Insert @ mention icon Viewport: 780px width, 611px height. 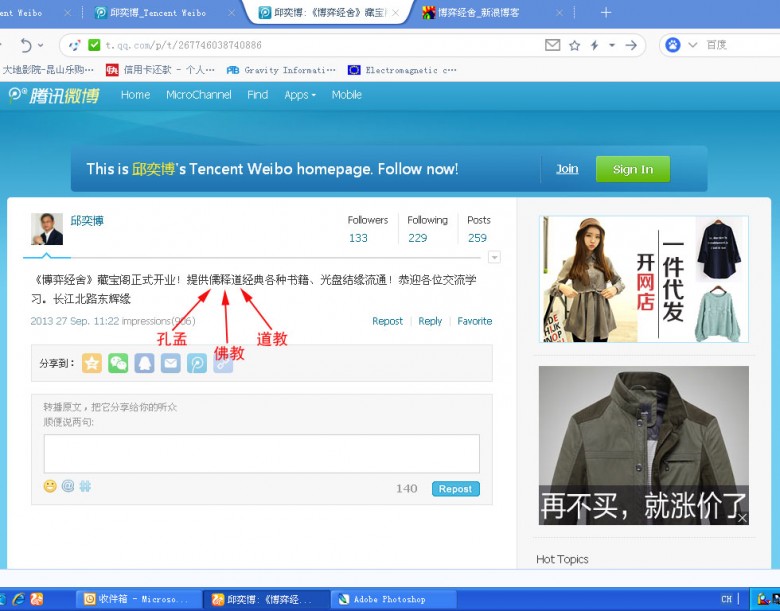pyautogui.click(x=68, y=486)
